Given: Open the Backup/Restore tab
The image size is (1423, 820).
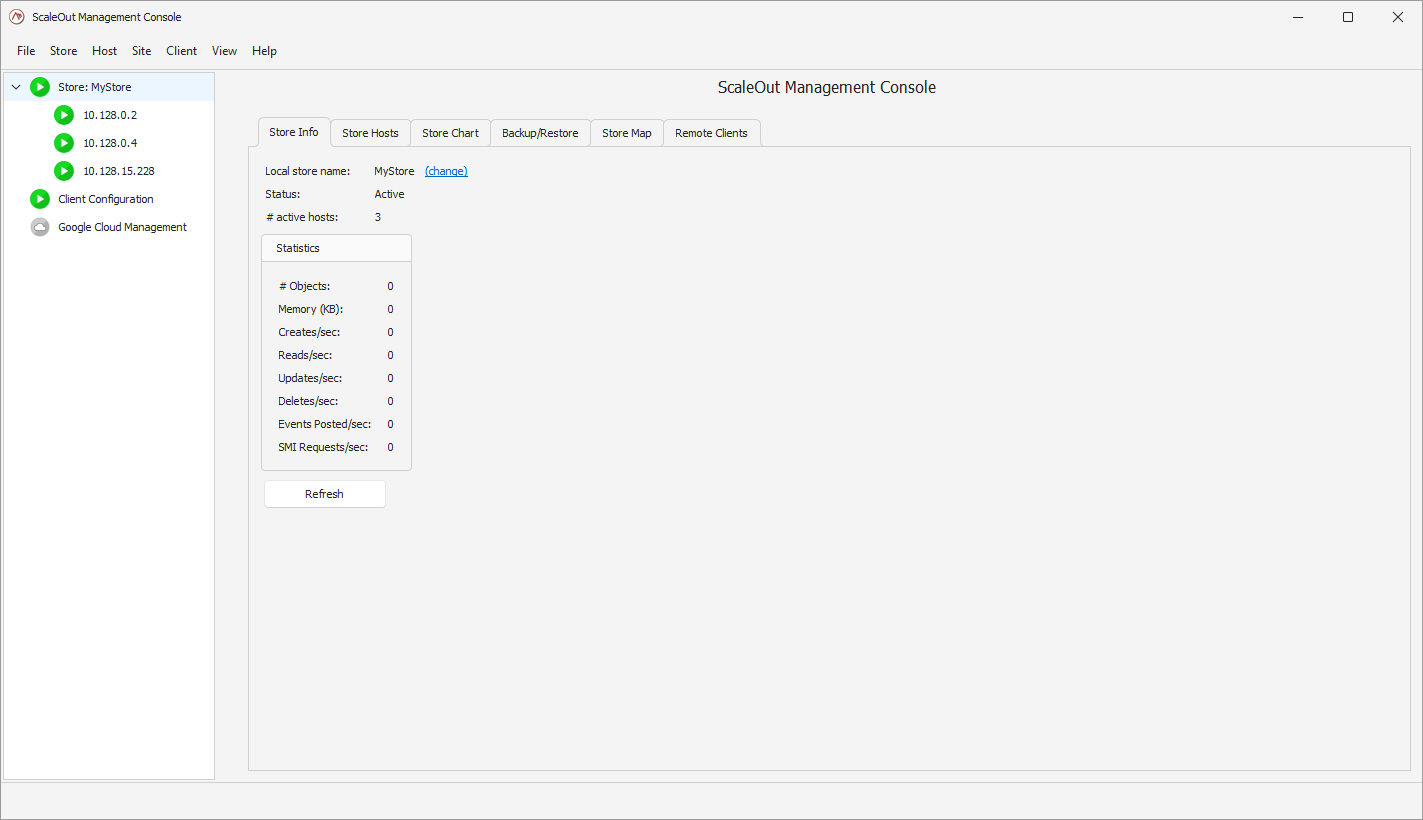Looking at the screenshot, I should click(540, 133).
